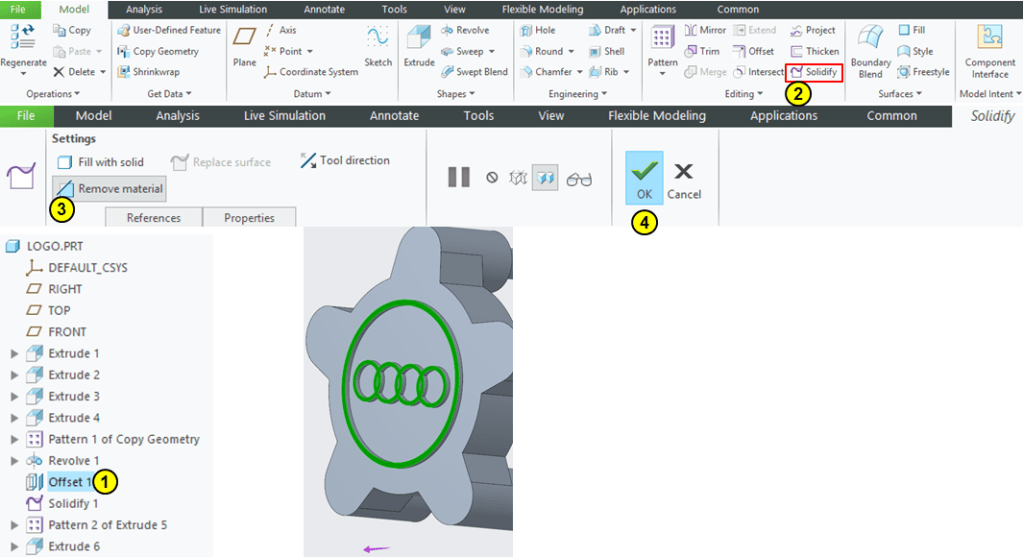
Task: Choose the Revolve tool
Action: tap(465, 30)
